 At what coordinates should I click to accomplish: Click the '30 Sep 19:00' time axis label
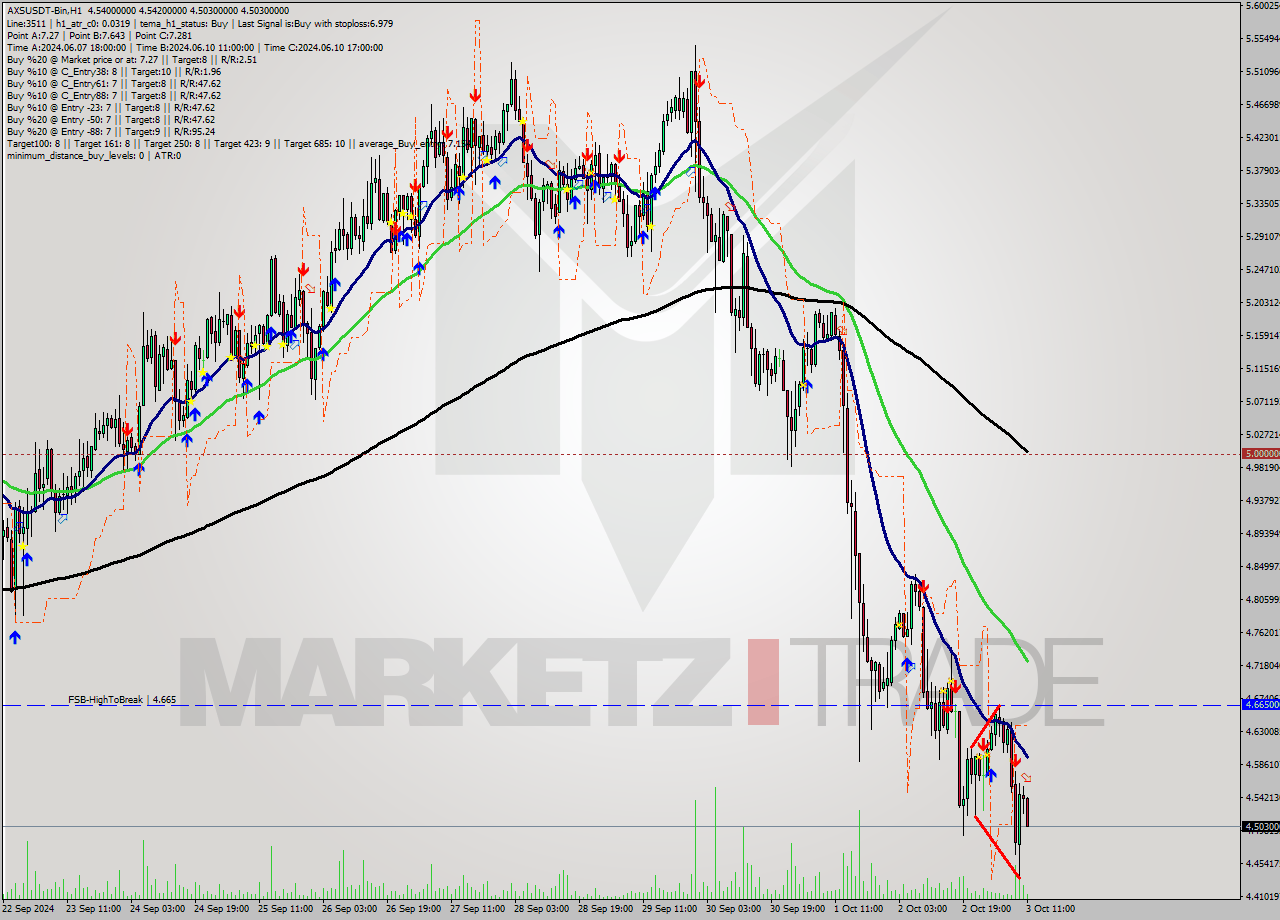point(800,909)
